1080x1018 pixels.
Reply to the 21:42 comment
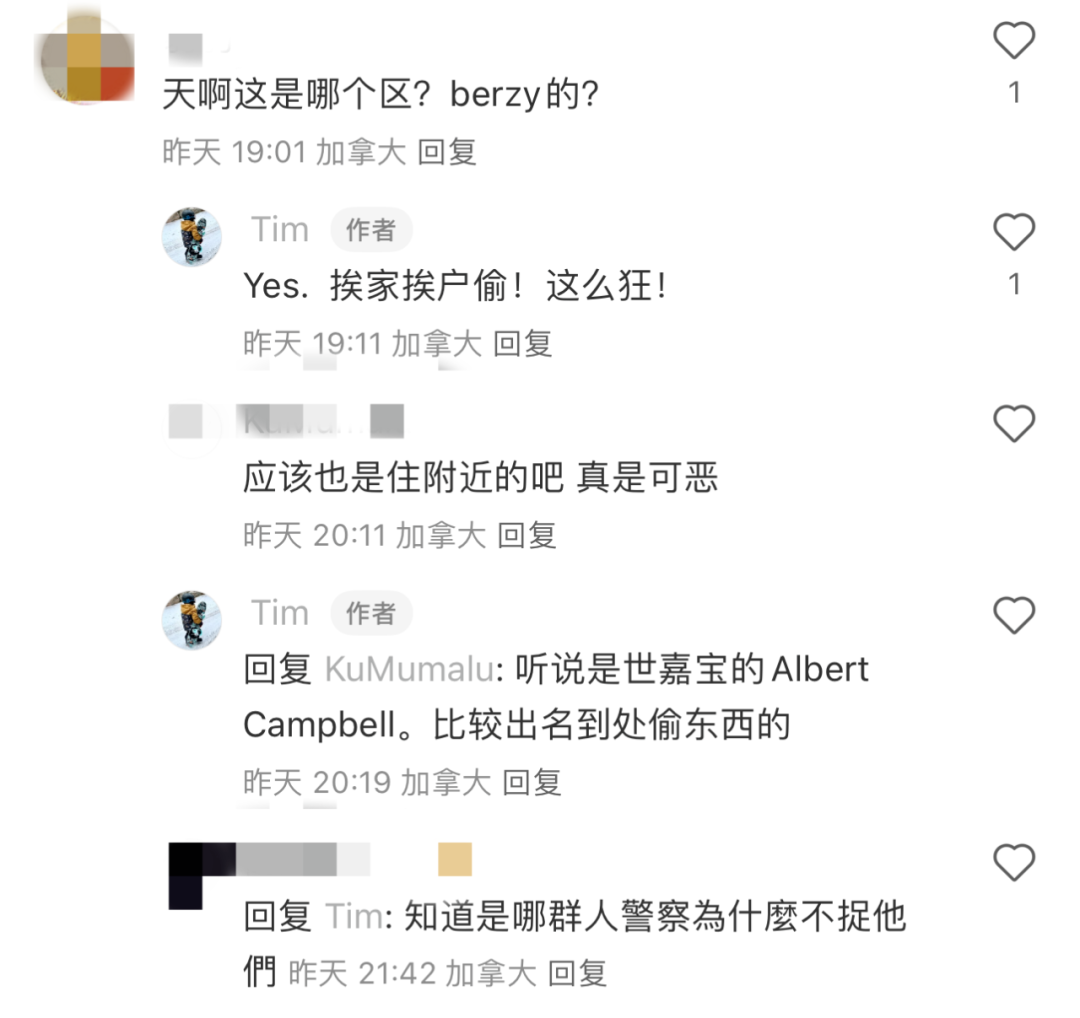577,974
